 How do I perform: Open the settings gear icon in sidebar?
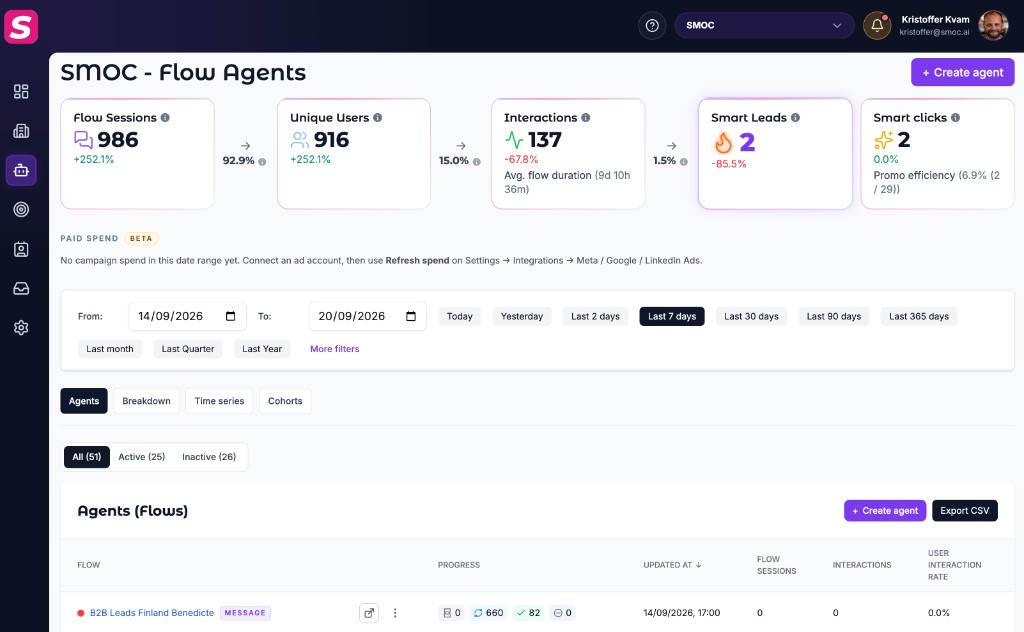pos(21,327)
